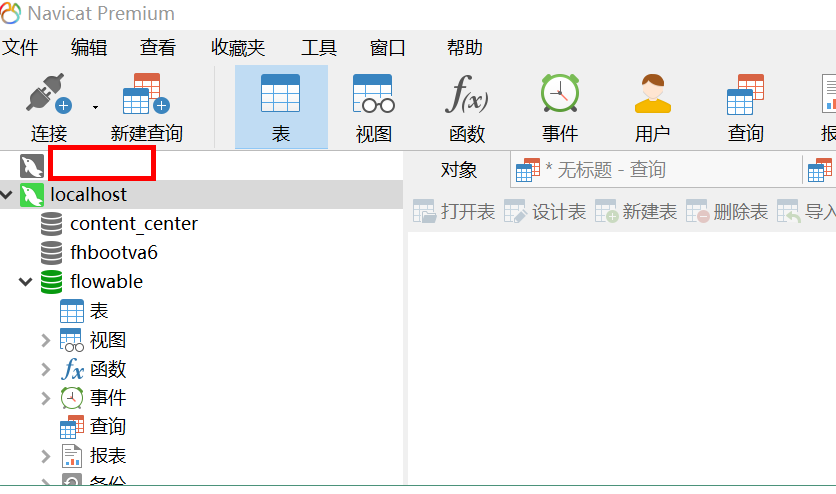Image resolution: width=836 pixels, height=494 pixels.
Task: Select the Functions (函数) tree node
Action: (x=108, y=369)
